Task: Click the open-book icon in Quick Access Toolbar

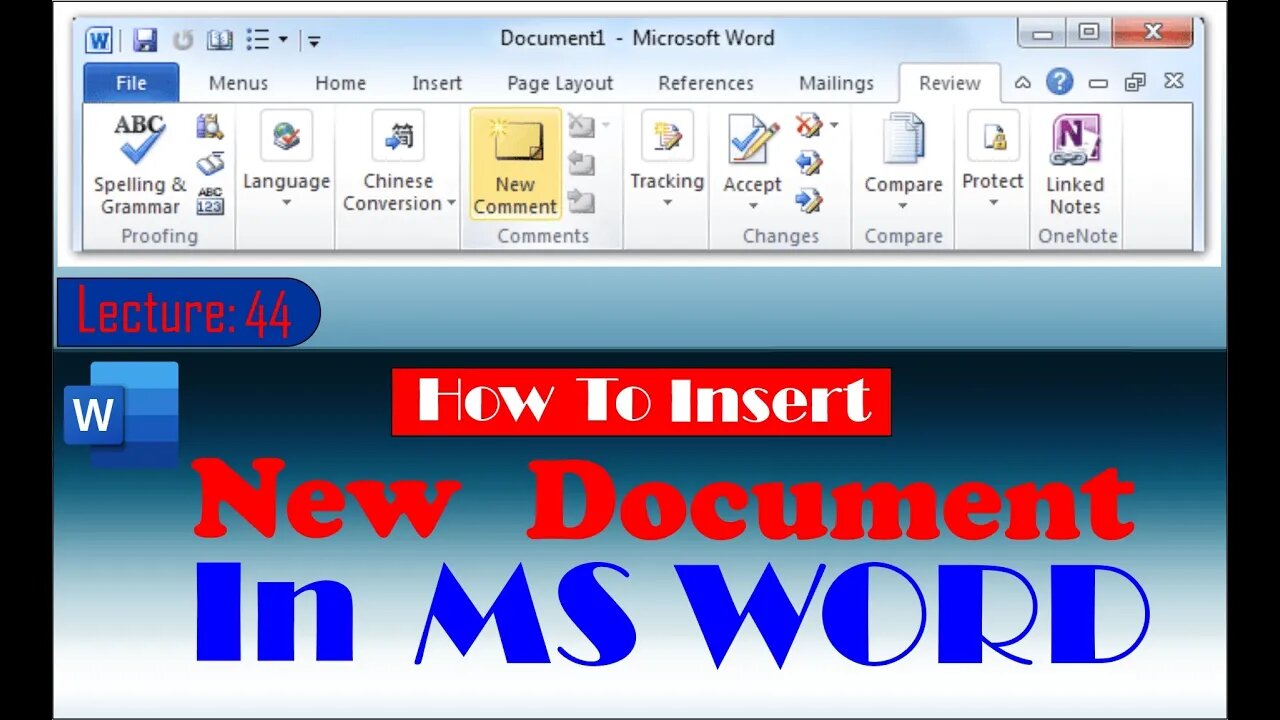Action: [x=219, y=40]
